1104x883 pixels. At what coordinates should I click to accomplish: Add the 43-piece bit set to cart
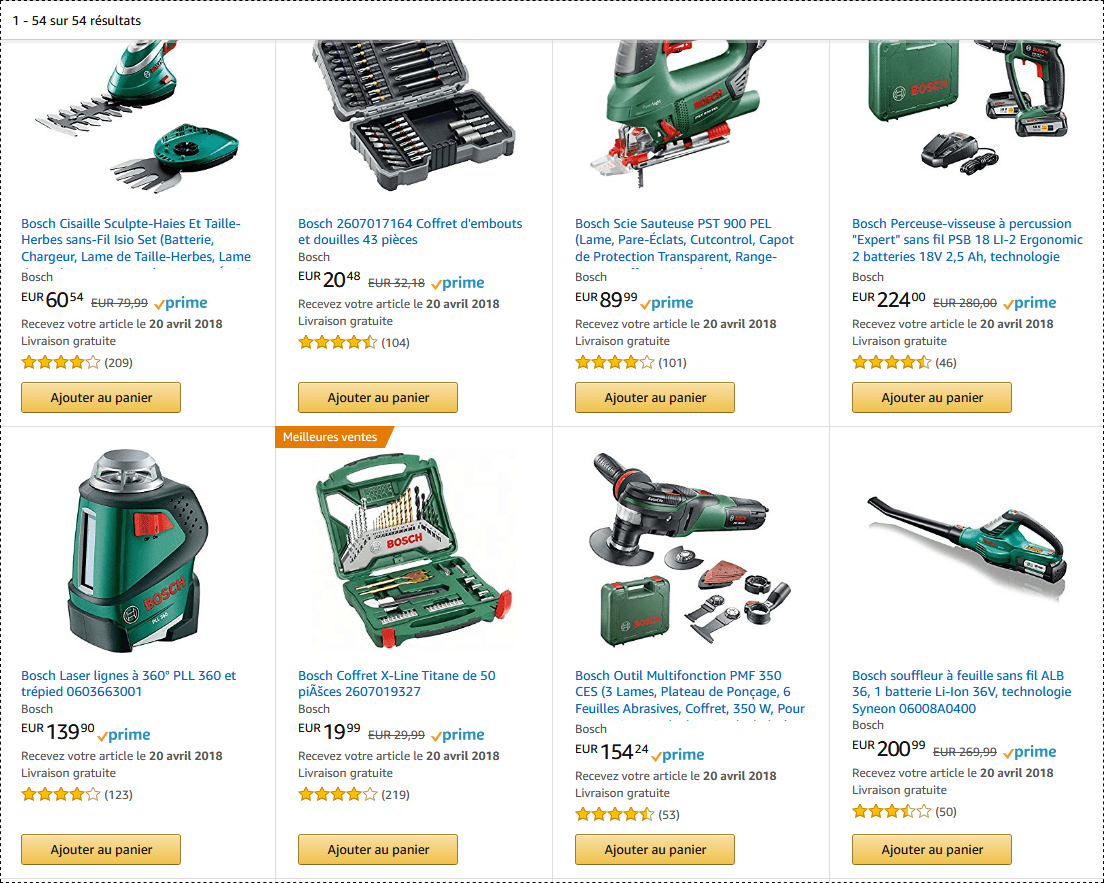click(378, 398)
